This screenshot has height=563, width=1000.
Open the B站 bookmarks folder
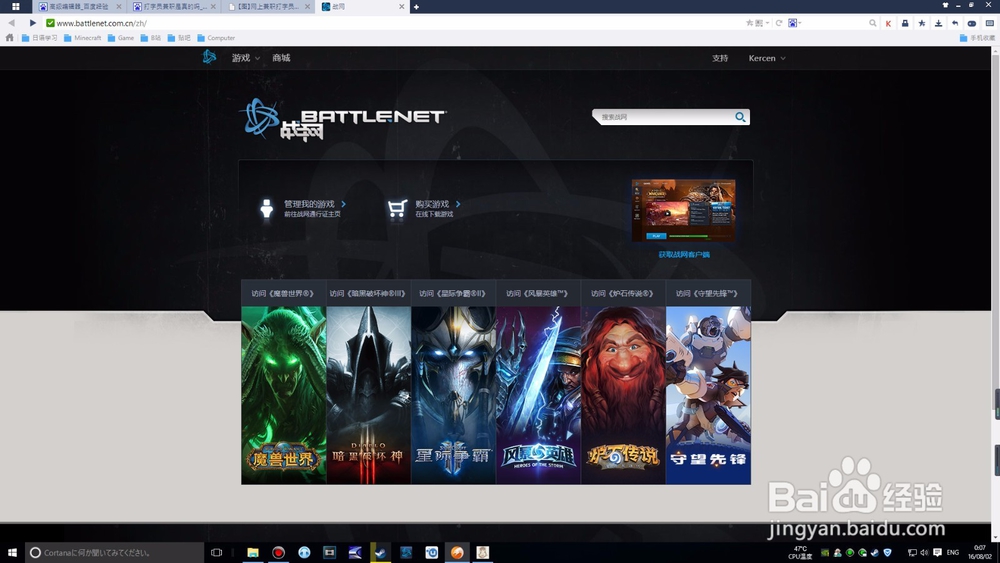[x=151, y=38]
